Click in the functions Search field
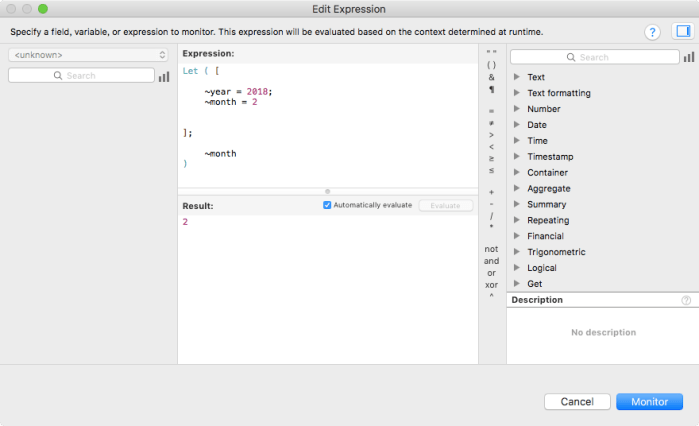Image resolution: width=699 pixels, height=426 pixels. tap(594, 57)
